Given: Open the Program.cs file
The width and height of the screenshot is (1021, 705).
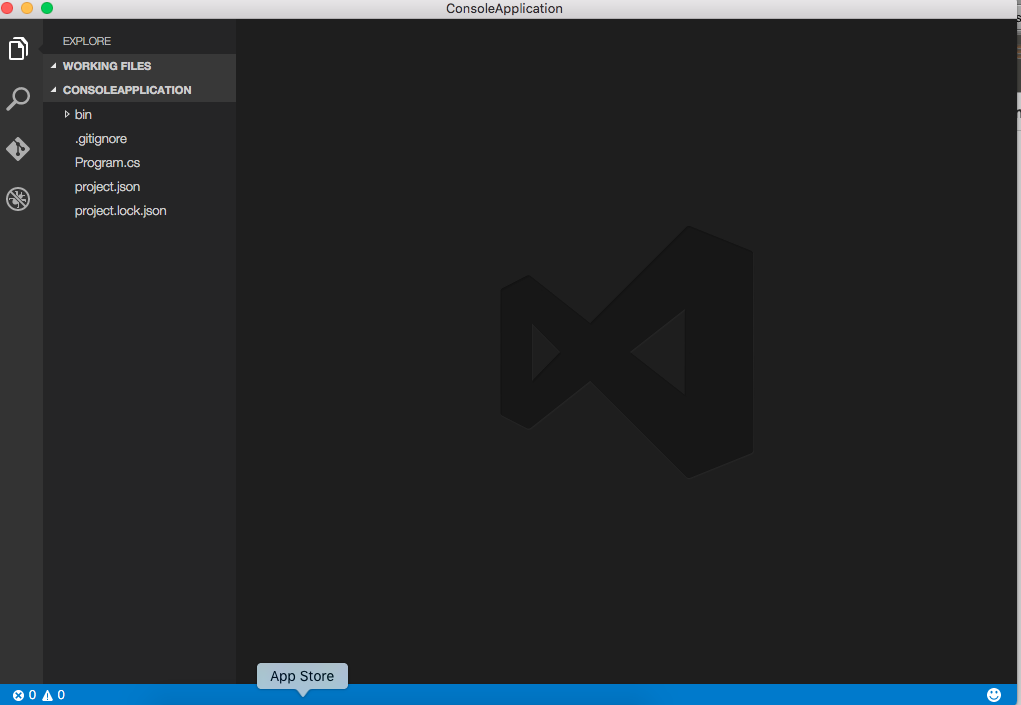Looking at the screenshot, I should coord(107,163).
